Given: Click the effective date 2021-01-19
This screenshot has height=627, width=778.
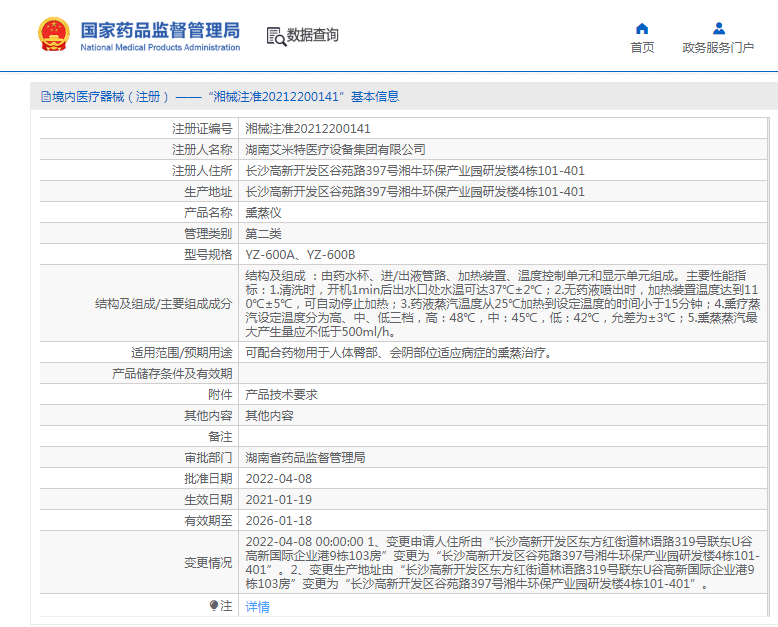Looking at the screenshot, I should click(279, 500).
